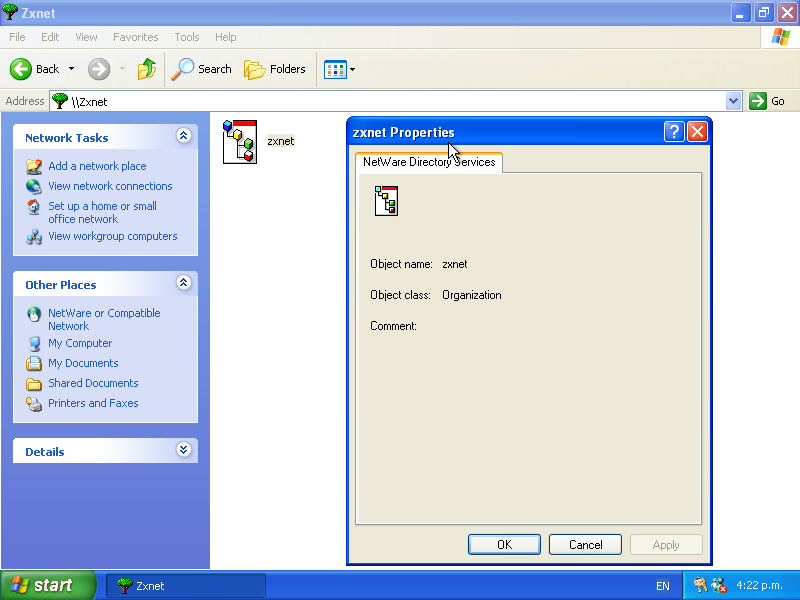
Task: Collapse the Network Tasks panel
Action: (184, 136)
